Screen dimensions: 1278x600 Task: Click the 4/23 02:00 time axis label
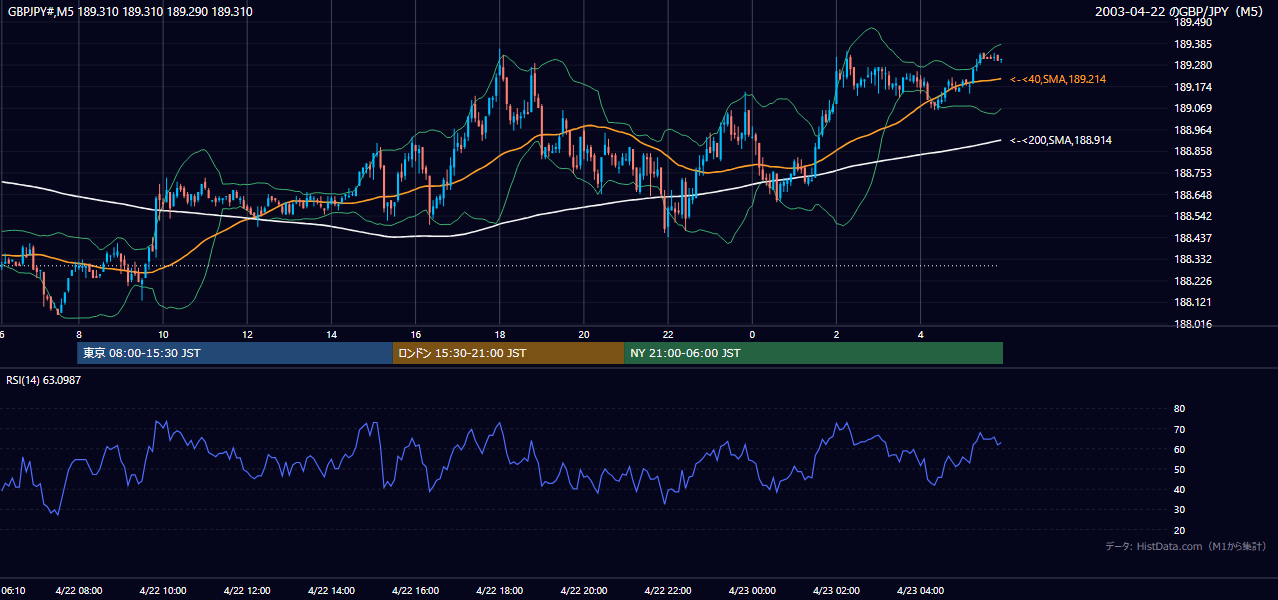coord(836,591)
